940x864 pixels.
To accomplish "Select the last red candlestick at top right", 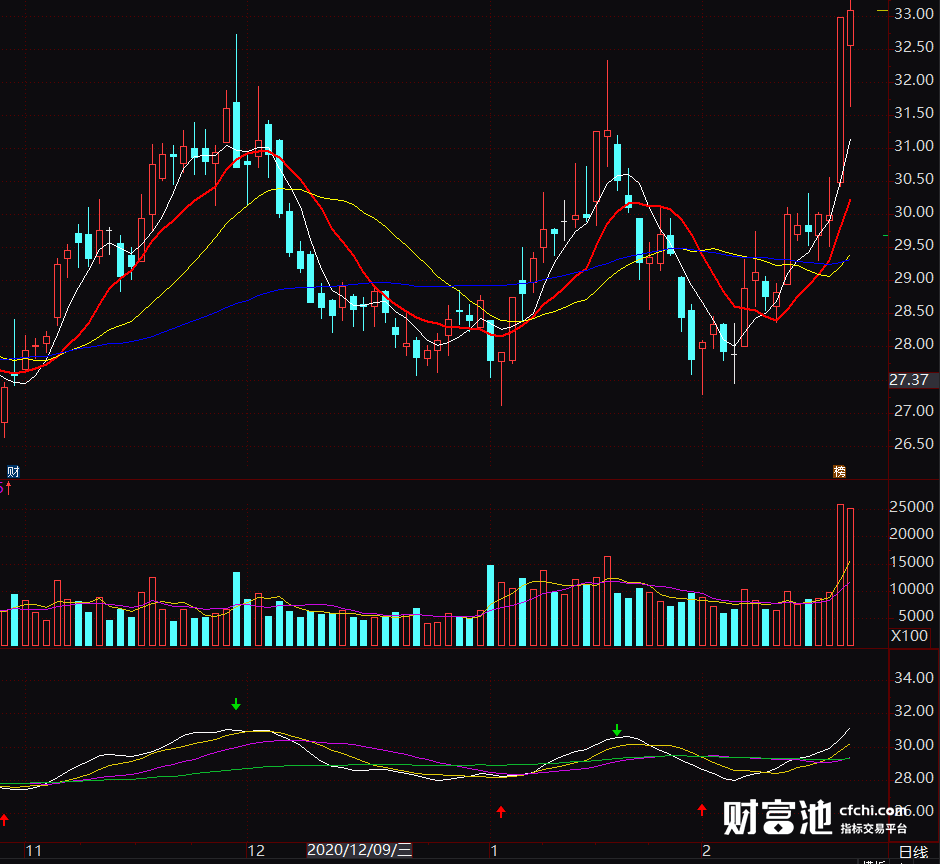I will click(851, 28).
